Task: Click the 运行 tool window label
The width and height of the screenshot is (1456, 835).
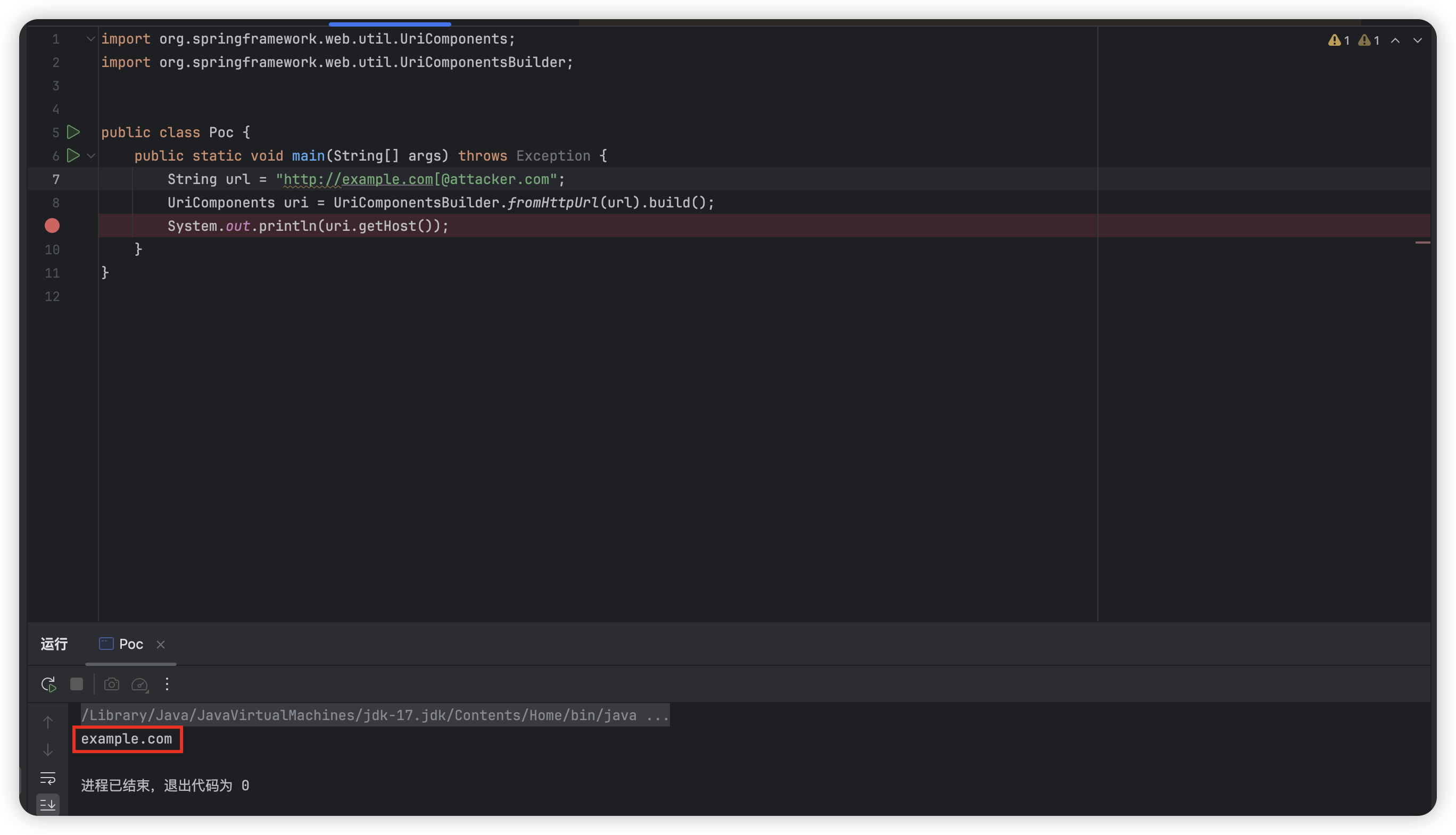Action: click(x=54, y=644)
